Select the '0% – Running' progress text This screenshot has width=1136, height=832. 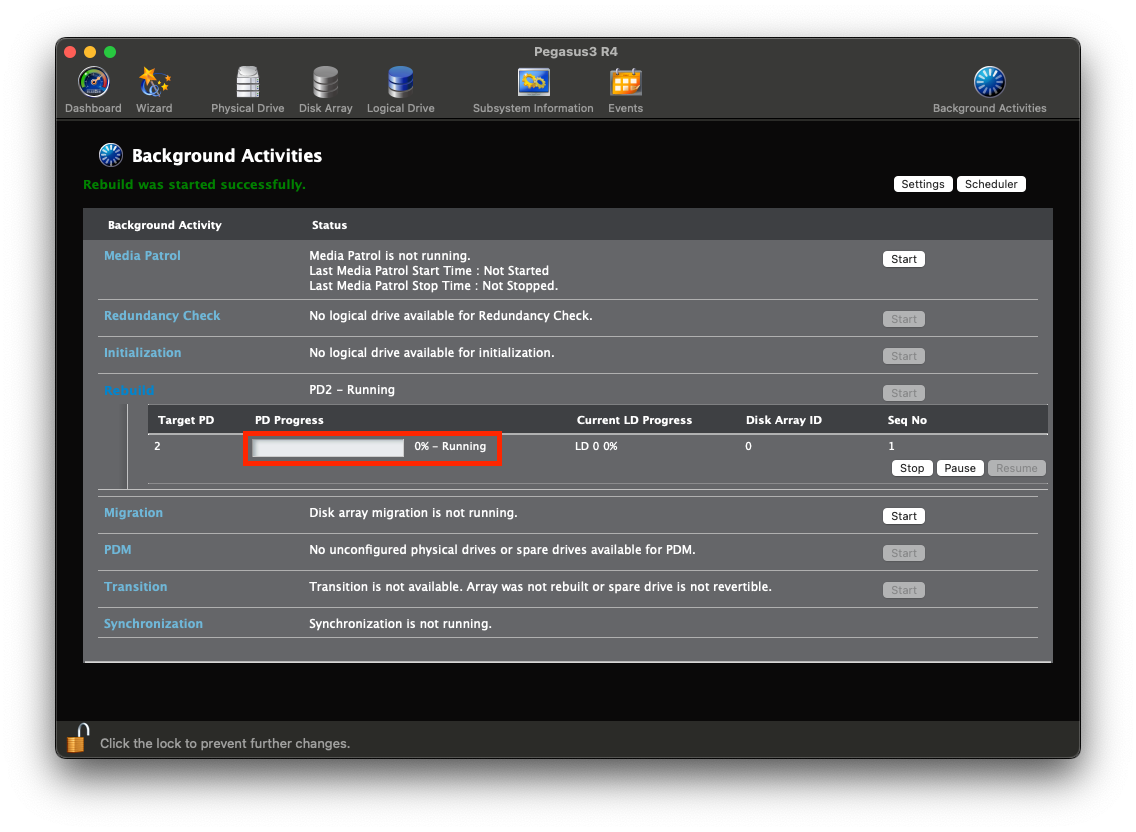click(450, 446)
